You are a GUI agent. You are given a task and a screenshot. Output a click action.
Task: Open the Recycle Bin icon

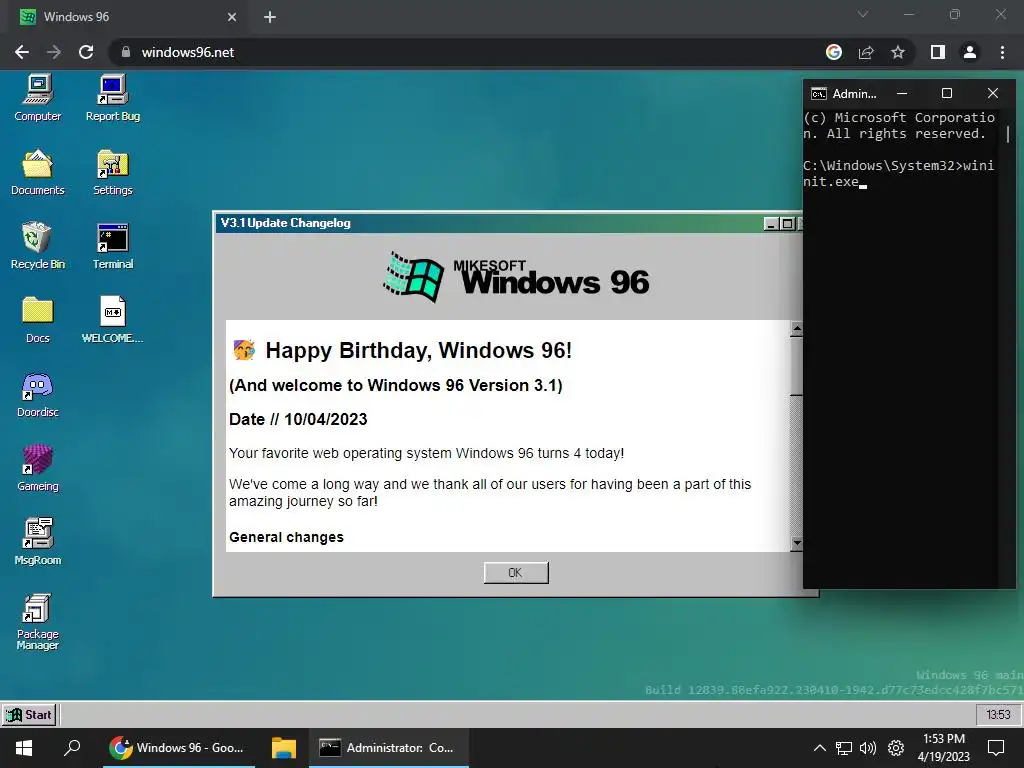(37, 246)
